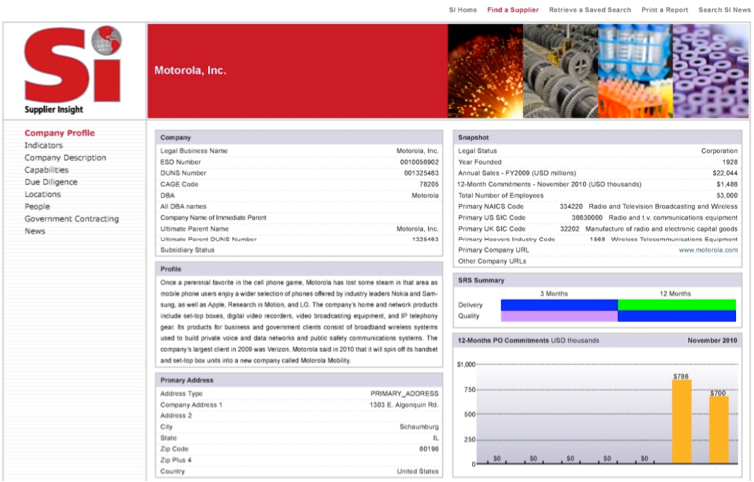Open the People section

click(37, 206)
